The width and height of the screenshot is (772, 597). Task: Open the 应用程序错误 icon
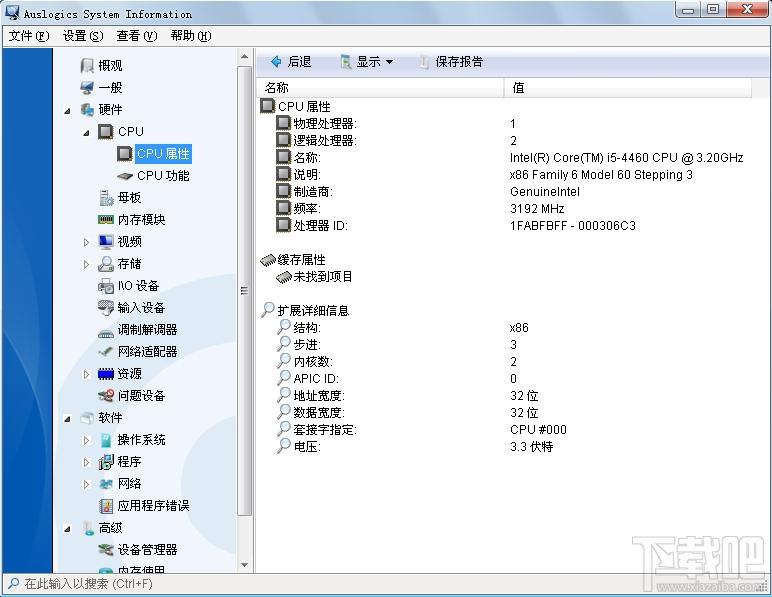tap(106, 506)
